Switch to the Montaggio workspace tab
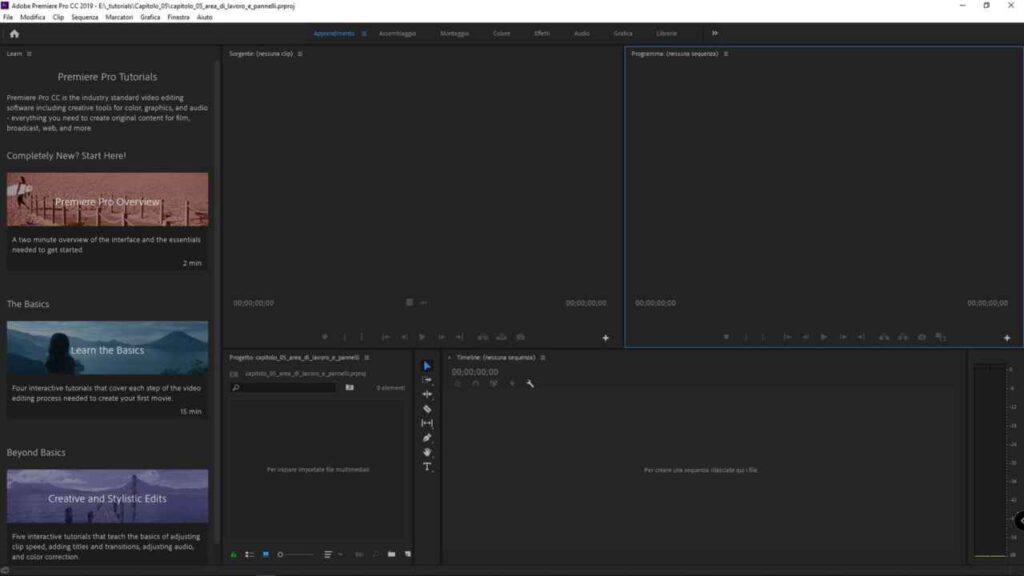The height and width of the screenshot is (576, 1024). 456,32
